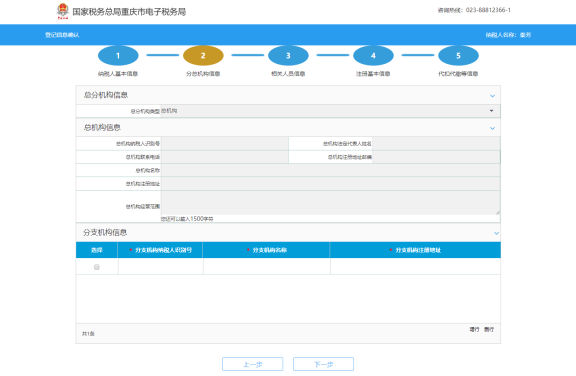Open the 总分机构类型 dropdown

click(330, 111)
